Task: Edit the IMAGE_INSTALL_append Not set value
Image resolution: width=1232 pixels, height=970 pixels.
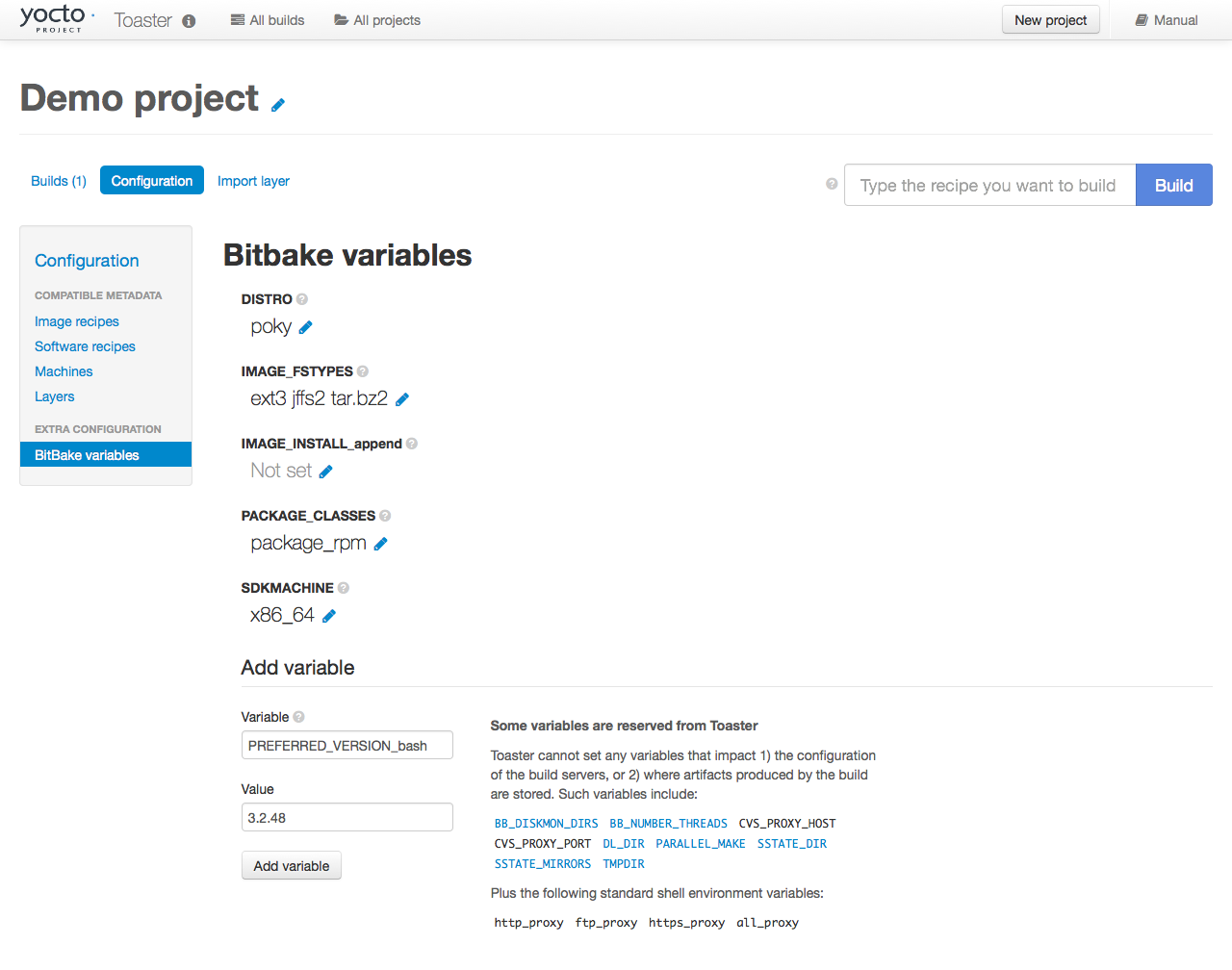Action: tap(326, 472)
